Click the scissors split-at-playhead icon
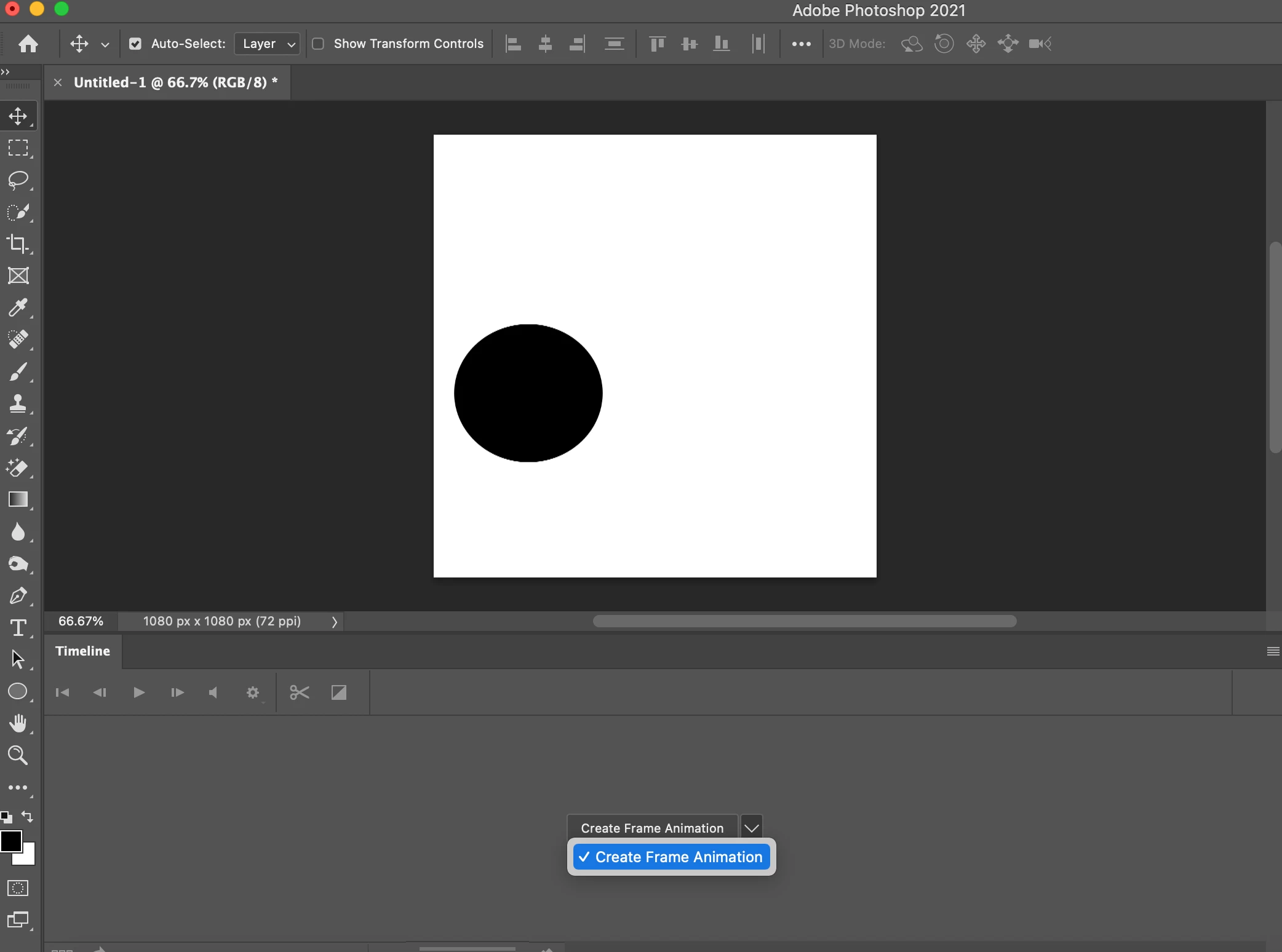 pyautogui.click(x=299, y=692)
